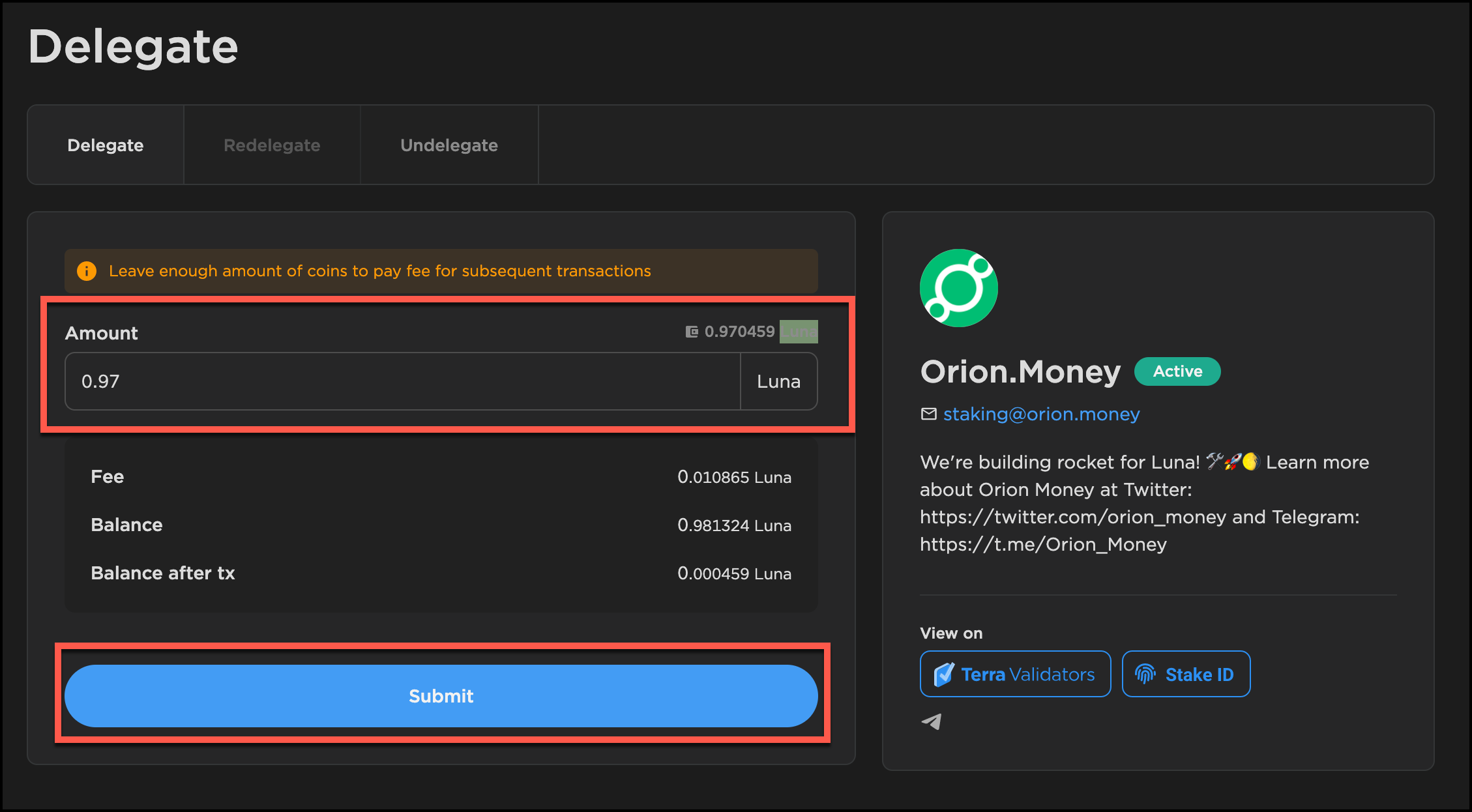Click the Orion.Money validator name

coord(1020,371)
